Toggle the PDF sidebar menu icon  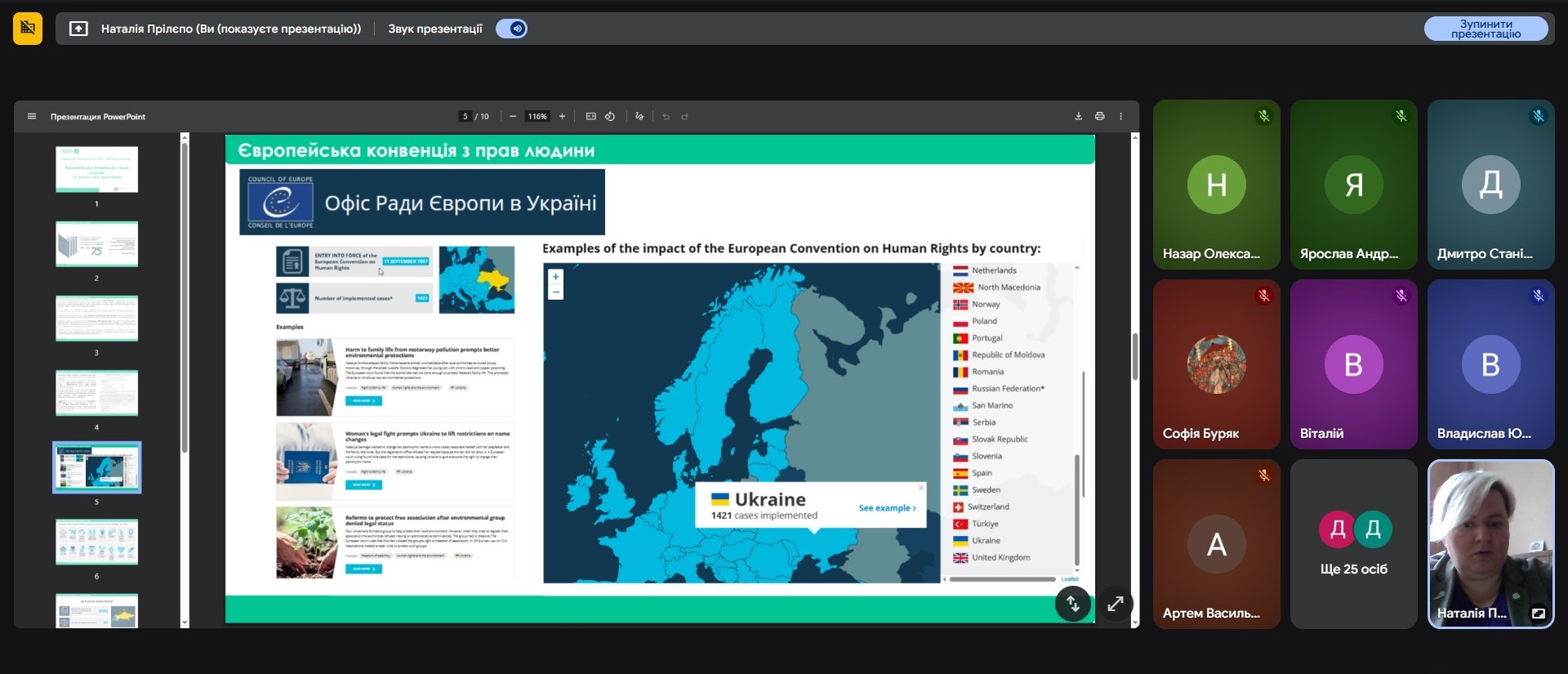click(x=32, y=117)
